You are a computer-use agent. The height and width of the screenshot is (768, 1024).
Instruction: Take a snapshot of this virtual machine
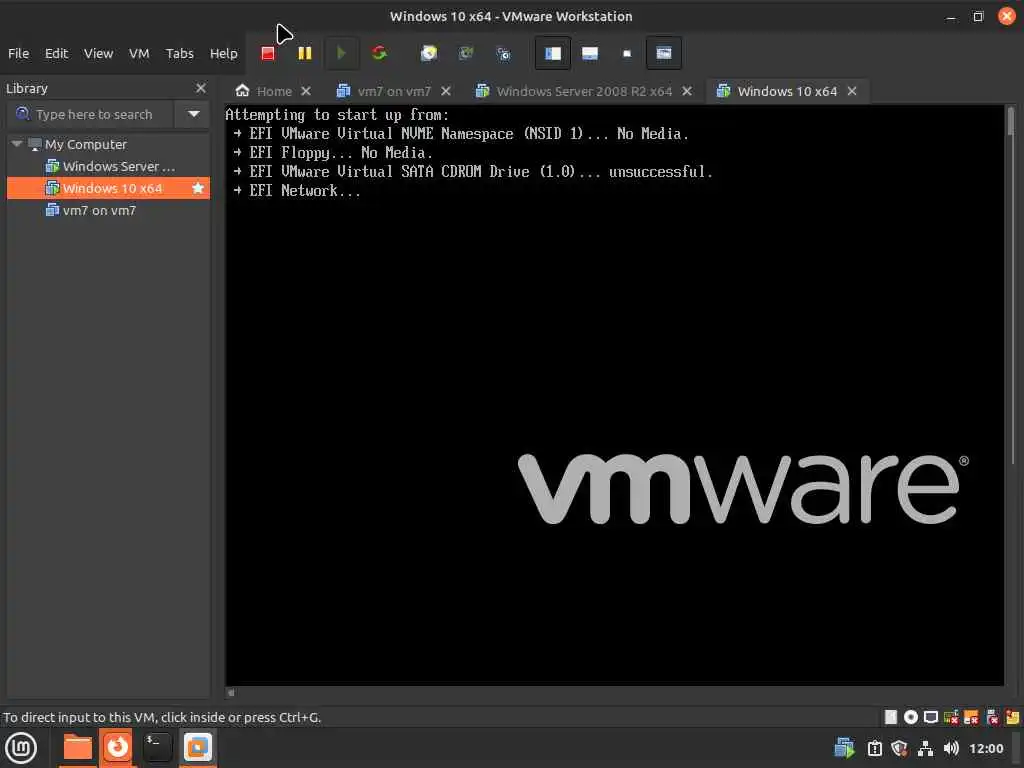click(428, 54)
